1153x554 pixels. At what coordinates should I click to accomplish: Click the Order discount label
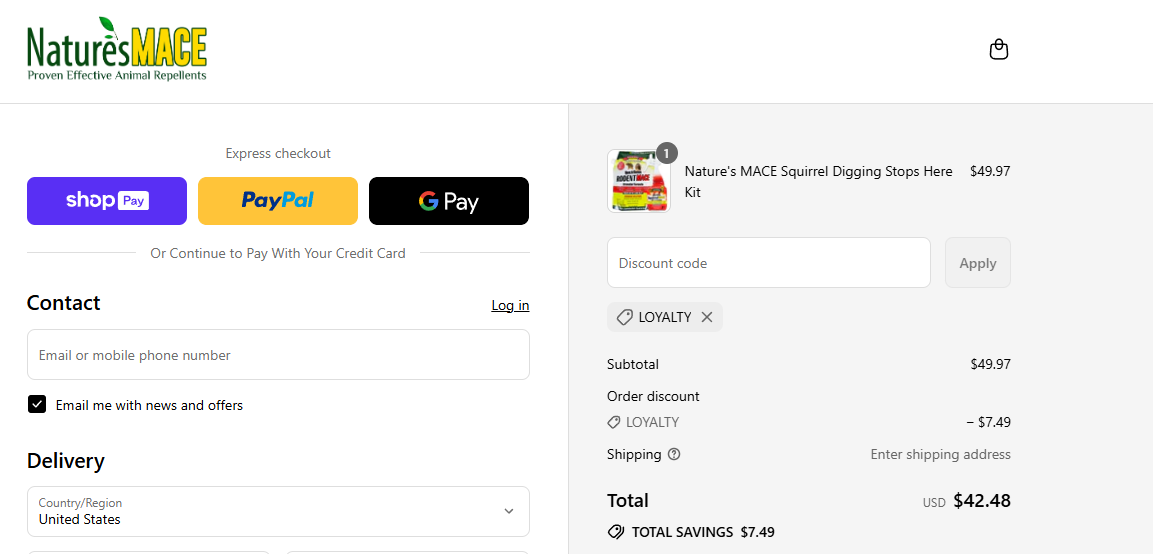click(x=653, y=397)
